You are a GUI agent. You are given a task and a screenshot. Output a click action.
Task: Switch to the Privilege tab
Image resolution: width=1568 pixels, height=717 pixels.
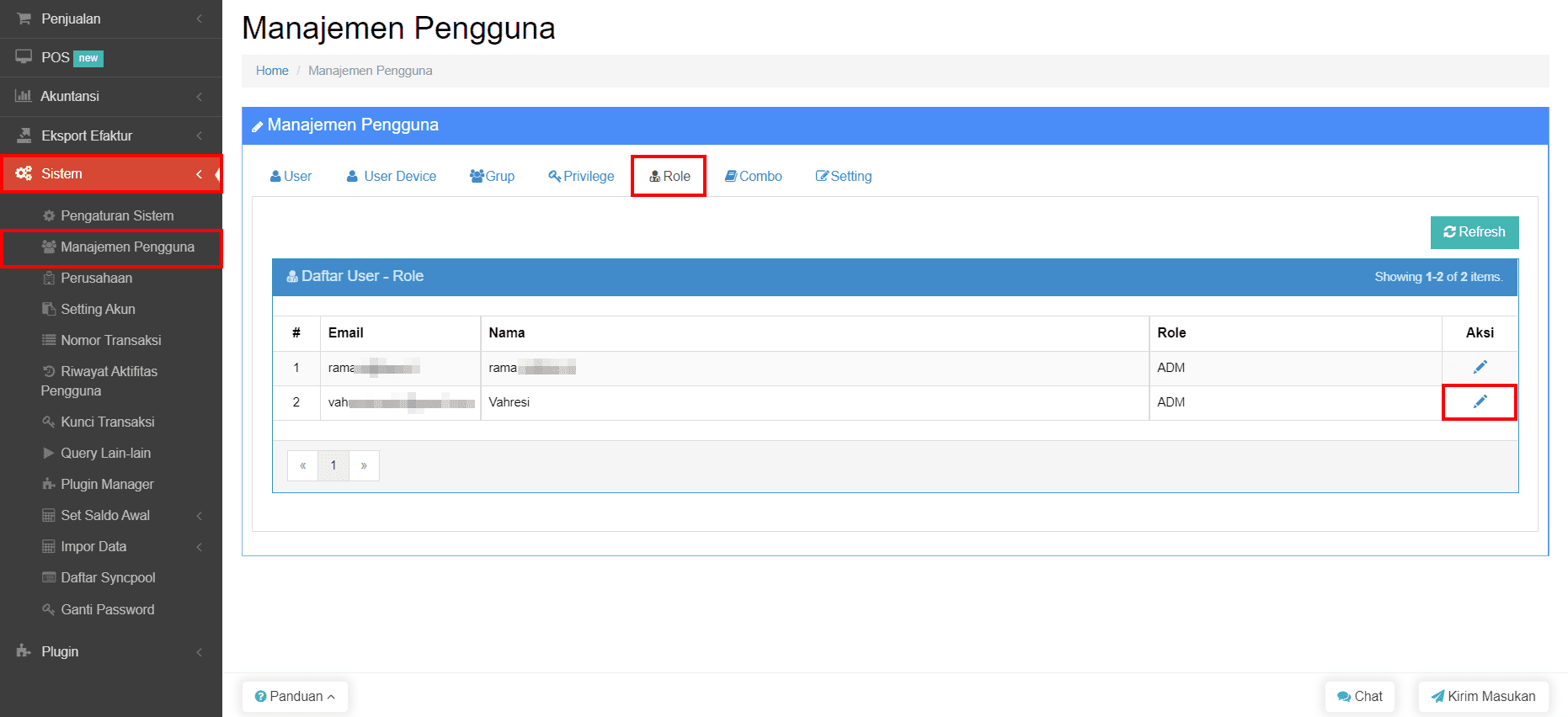coord(581,176)
